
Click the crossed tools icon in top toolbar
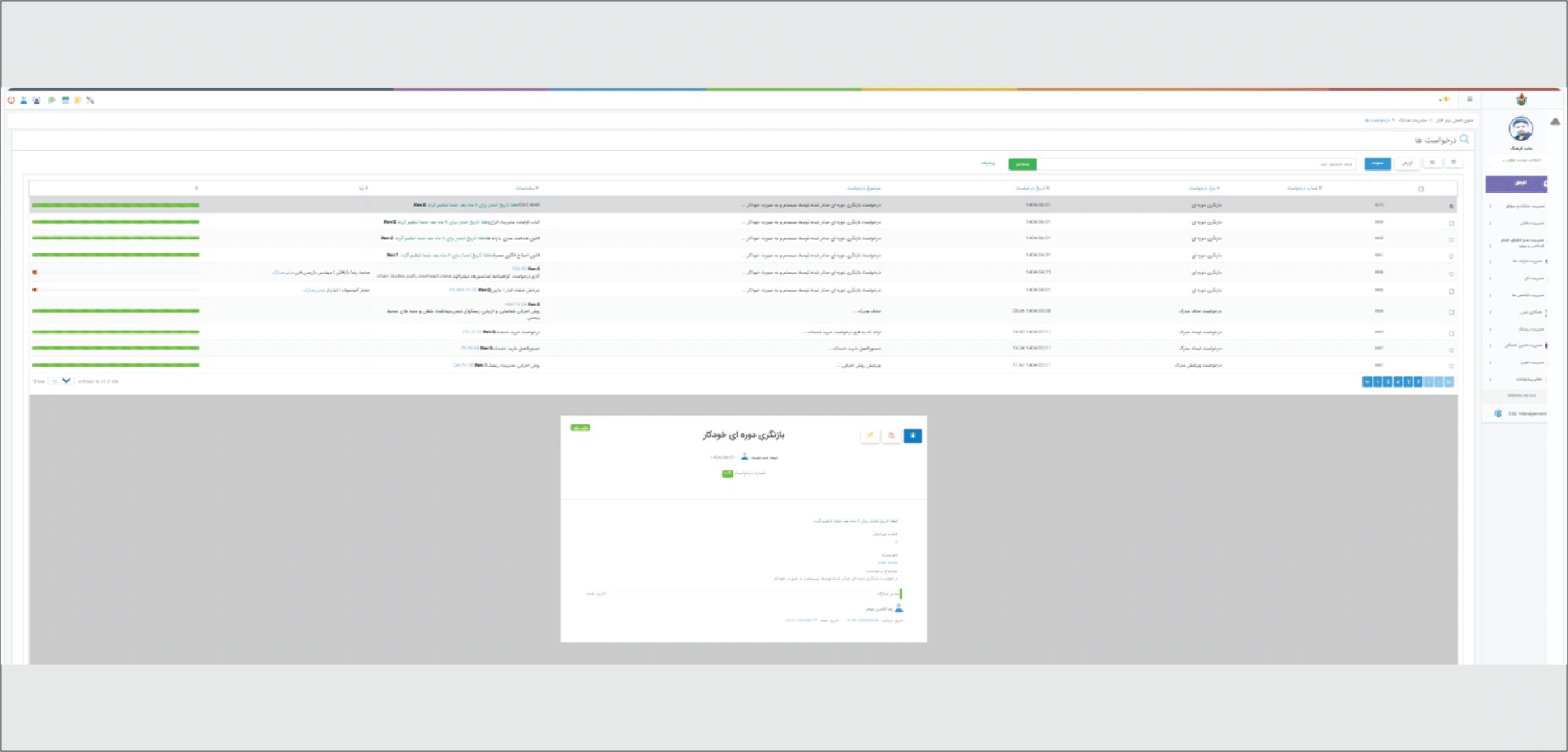90,101
